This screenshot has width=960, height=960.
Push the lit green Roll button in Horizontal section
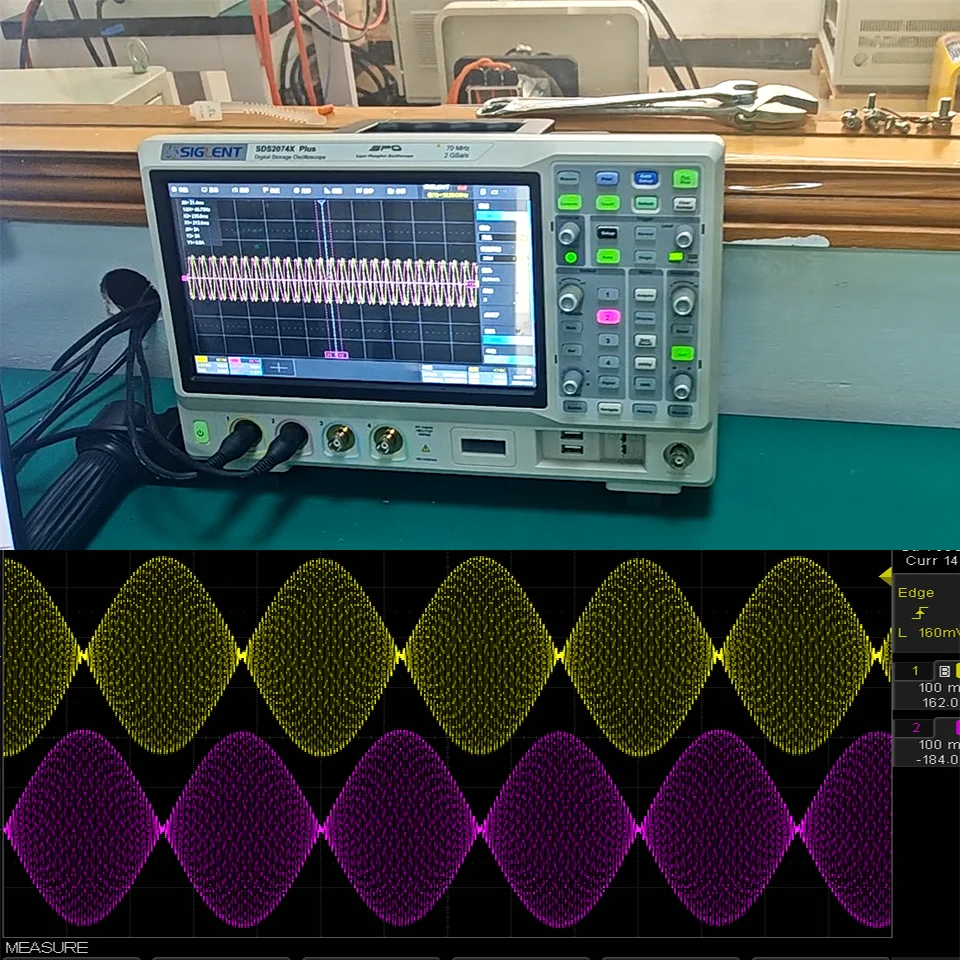[681, 353]
